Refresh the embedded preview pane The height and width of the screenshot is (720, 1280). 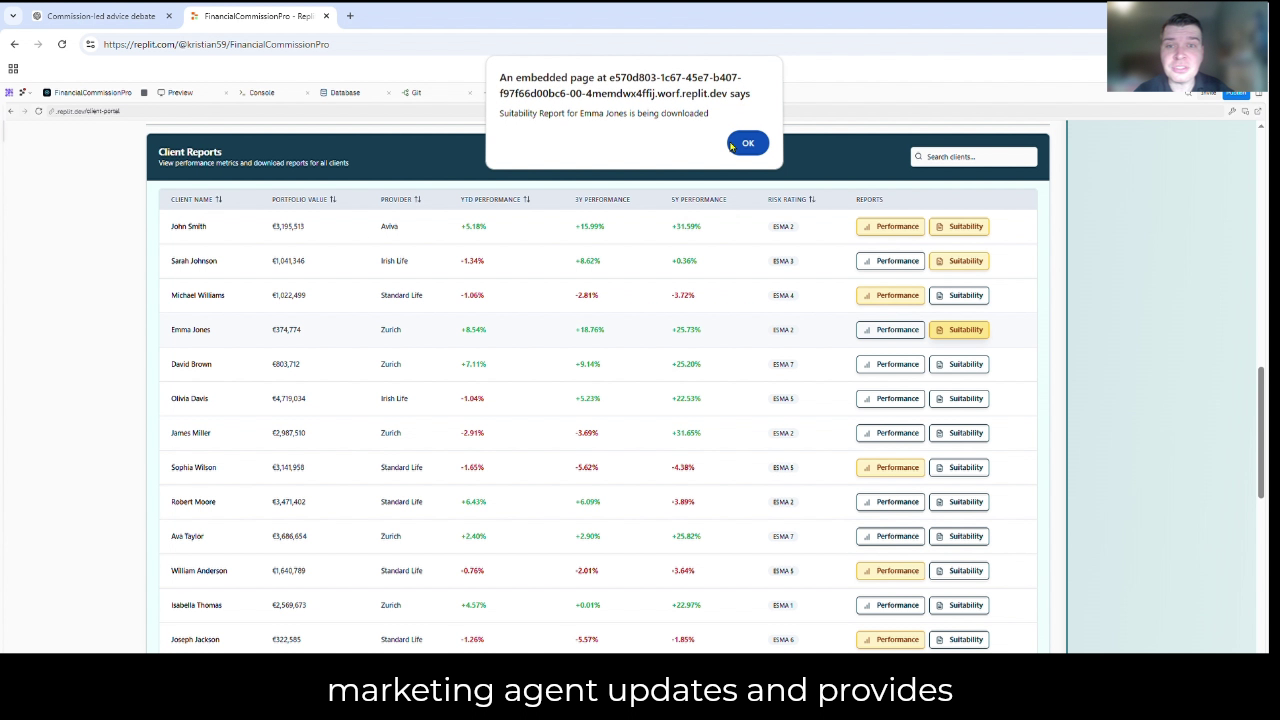click(38, 111)
